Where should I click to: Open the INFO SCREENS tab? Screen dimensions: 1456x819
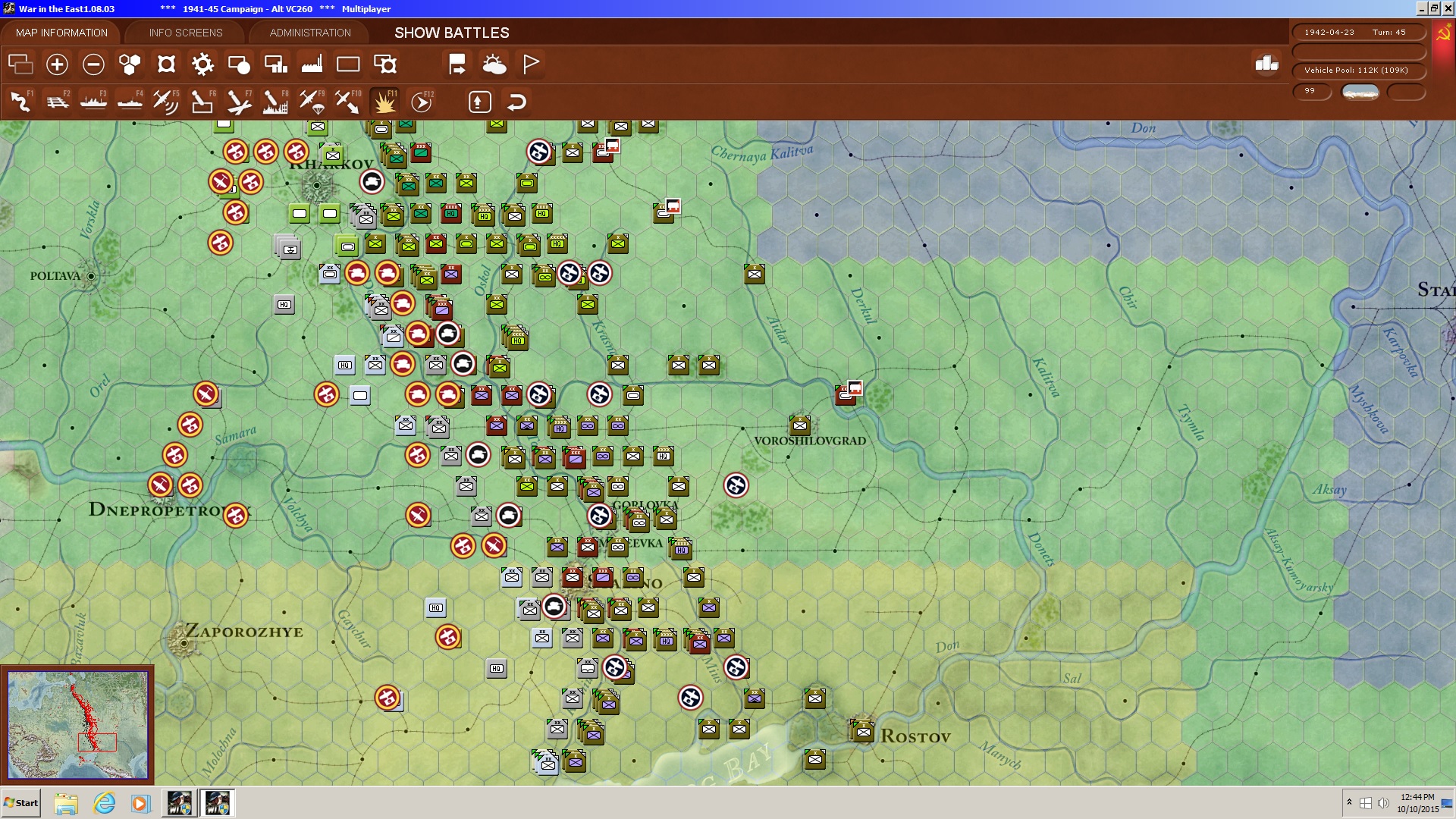click(x=186, y=33)
